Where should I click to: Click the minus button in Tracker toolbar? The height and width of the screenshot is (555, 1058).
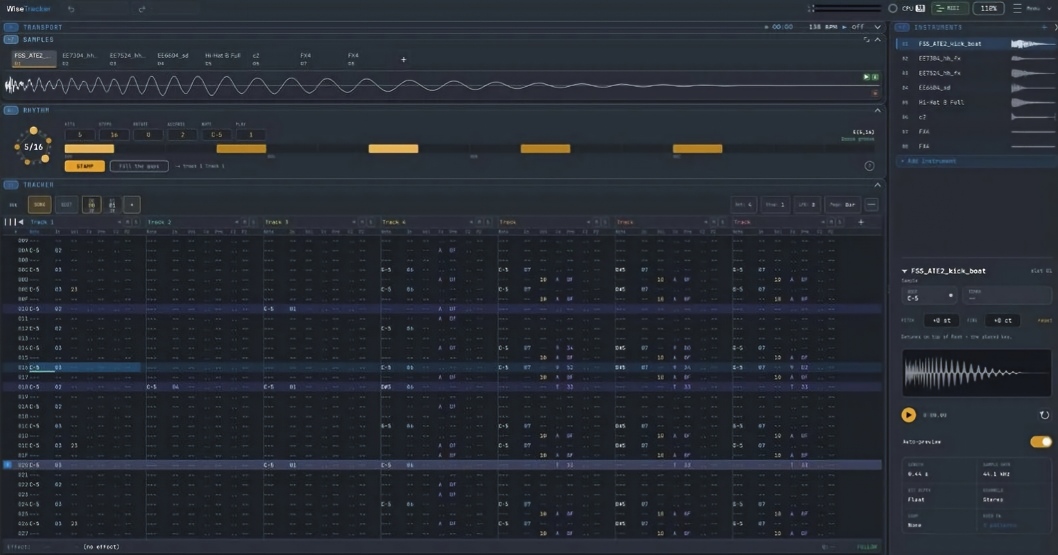tap(872, 204)
